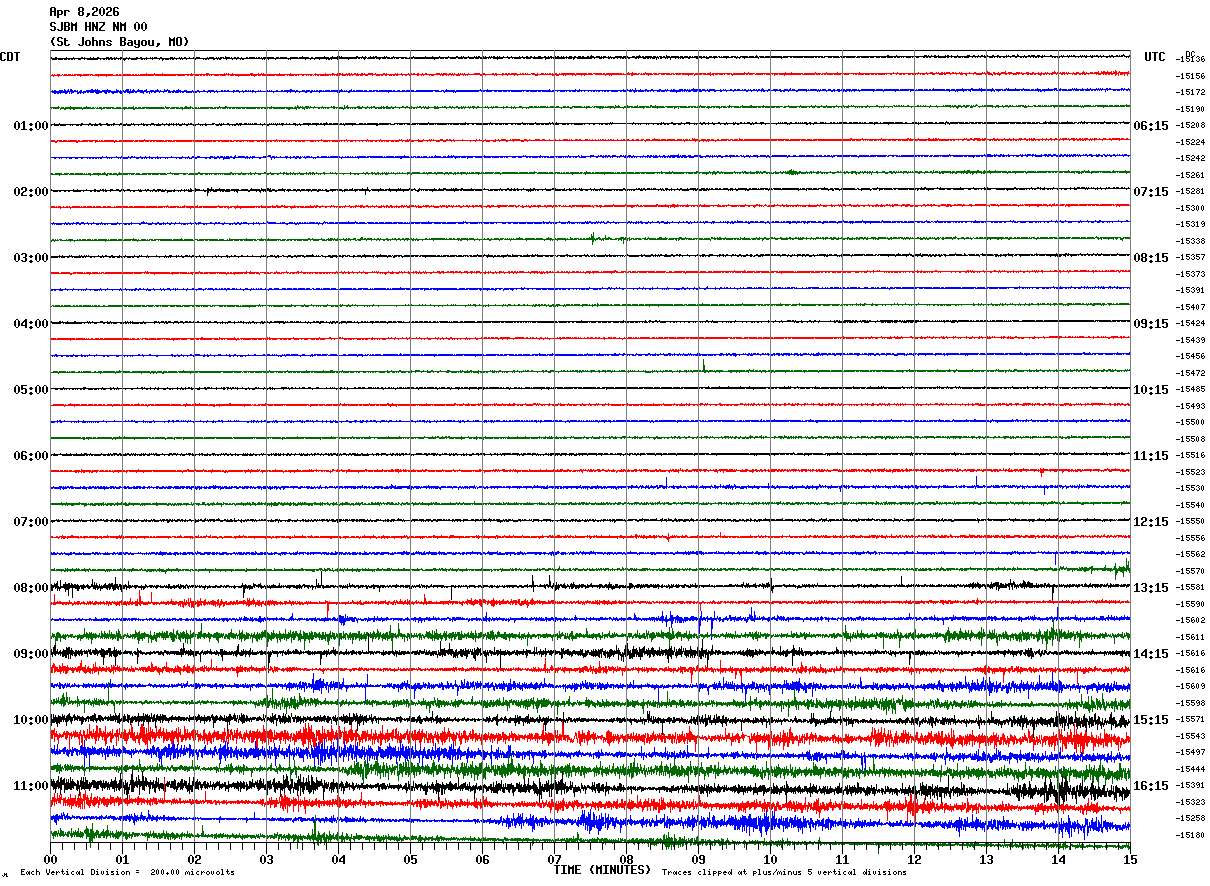
Task: Click the 15:15 UTC time label
Action: pos(1151,720)
